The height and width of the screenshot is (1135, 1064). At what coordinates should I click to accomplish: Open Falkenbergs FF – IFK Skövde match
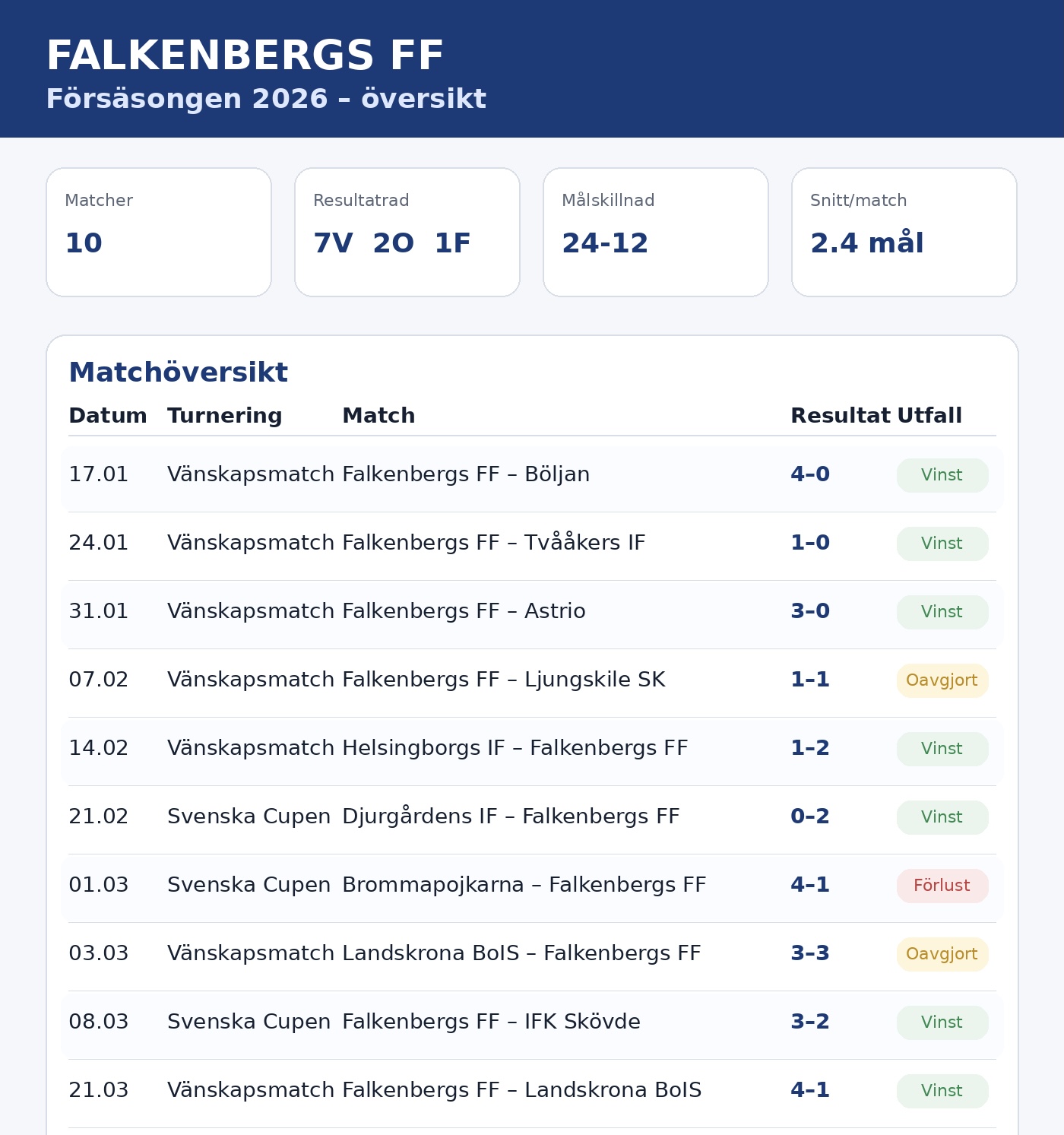point(491,1022)
